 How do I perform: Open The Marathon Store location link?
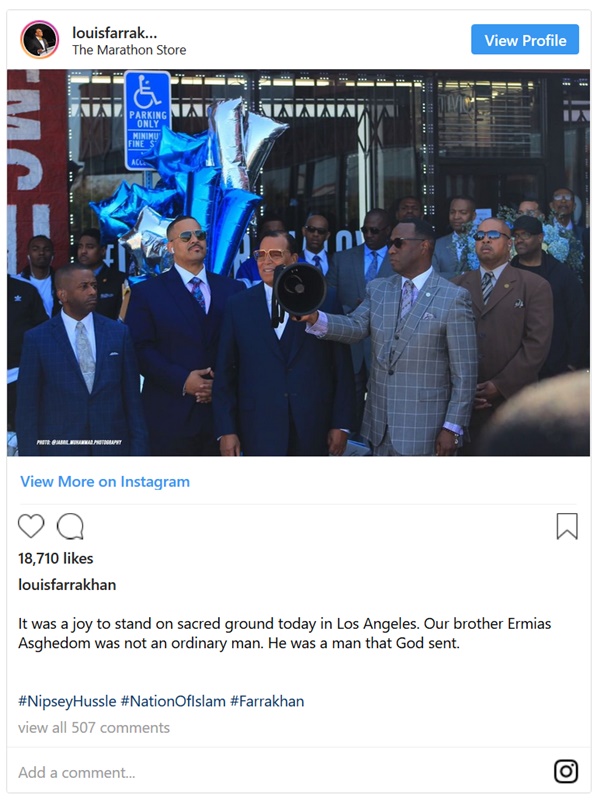click(129, 50)
